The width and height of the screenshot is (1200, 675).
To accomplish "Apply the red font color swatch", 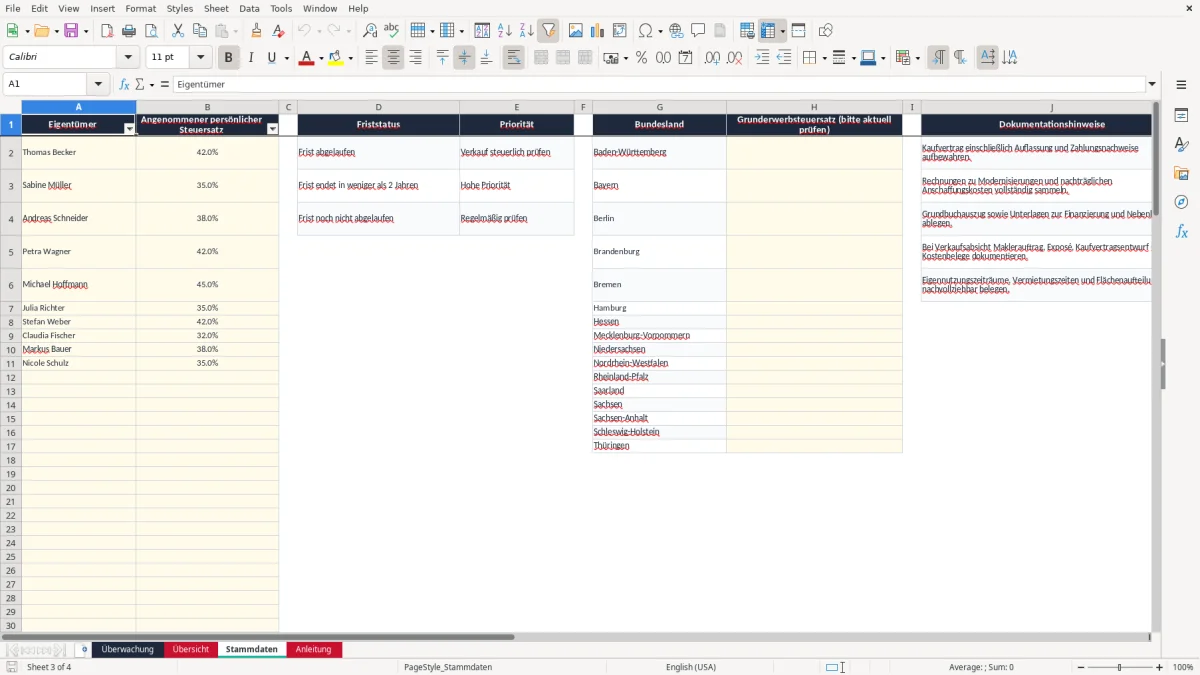I will 306,58.
